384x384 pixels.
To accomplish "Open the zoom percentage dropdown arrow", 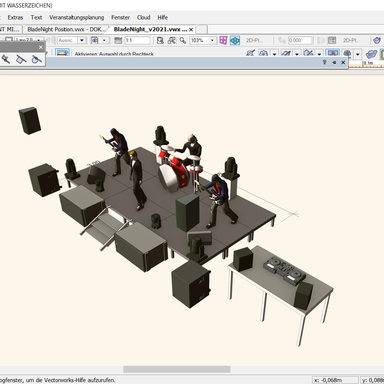I will [x=212, y=40].
